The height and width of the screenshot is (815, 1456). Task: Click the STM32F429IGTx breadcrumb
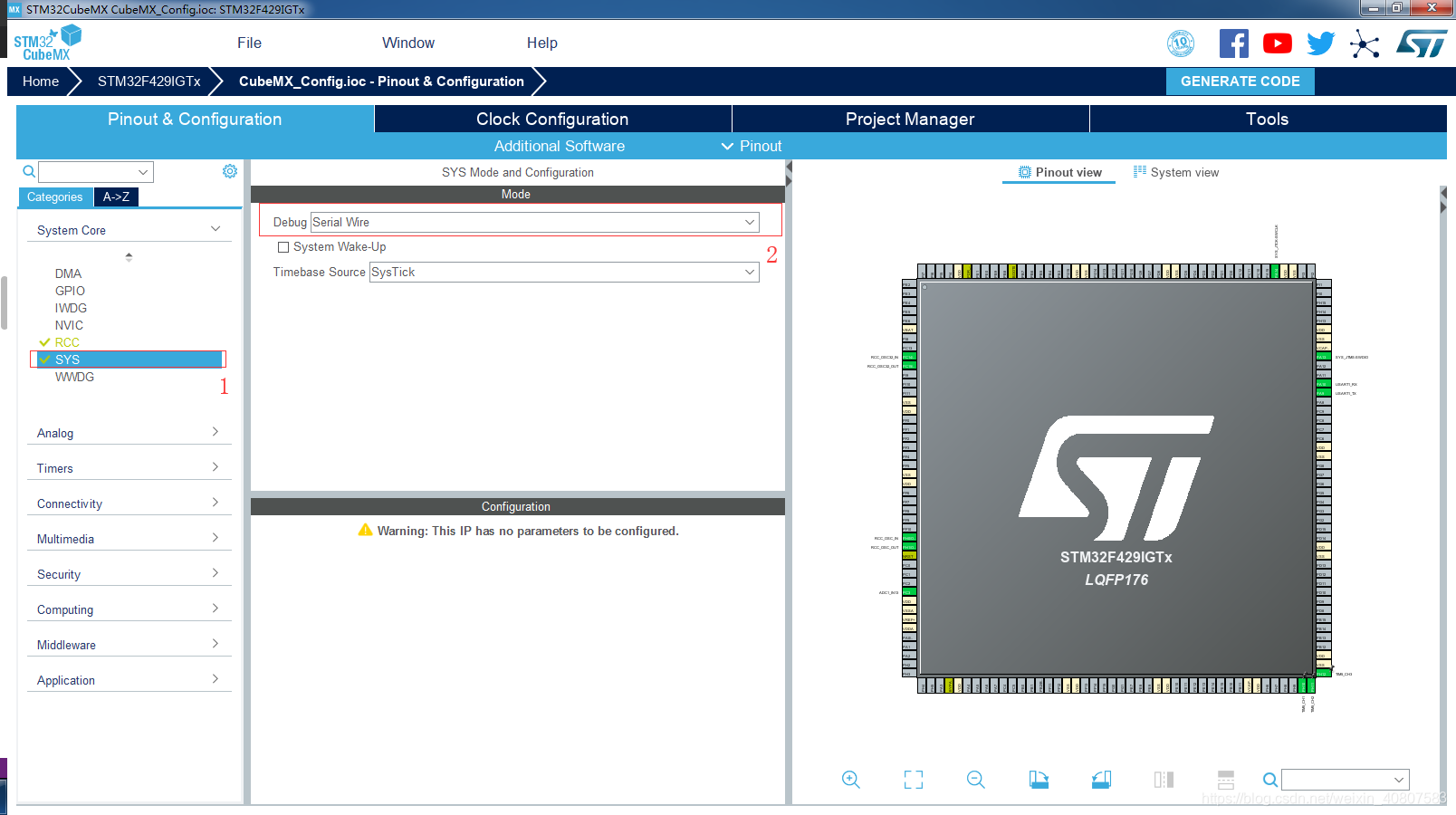[x=149, y=81]
